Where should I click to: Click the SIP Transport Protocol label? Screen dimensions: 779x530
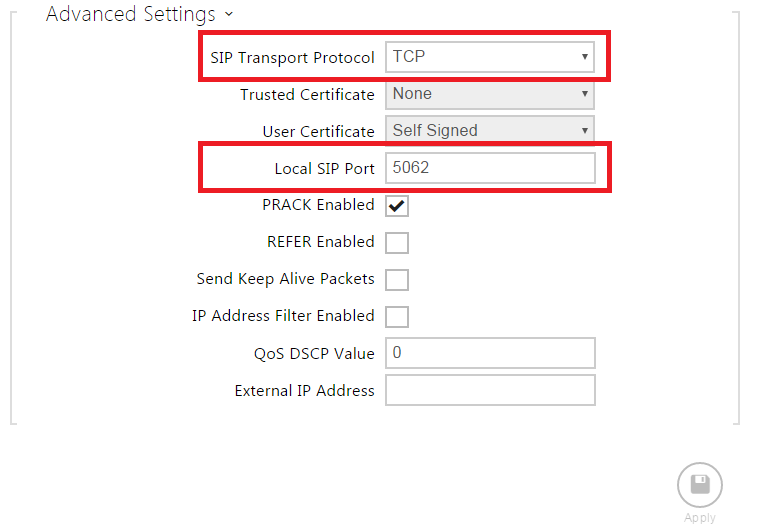click(292, 57)
